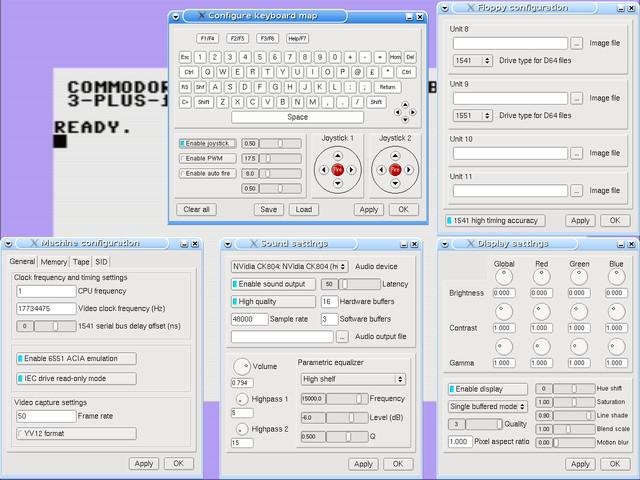Click the Global Brightness knob
640x480 pixels.
pos(504,277)
